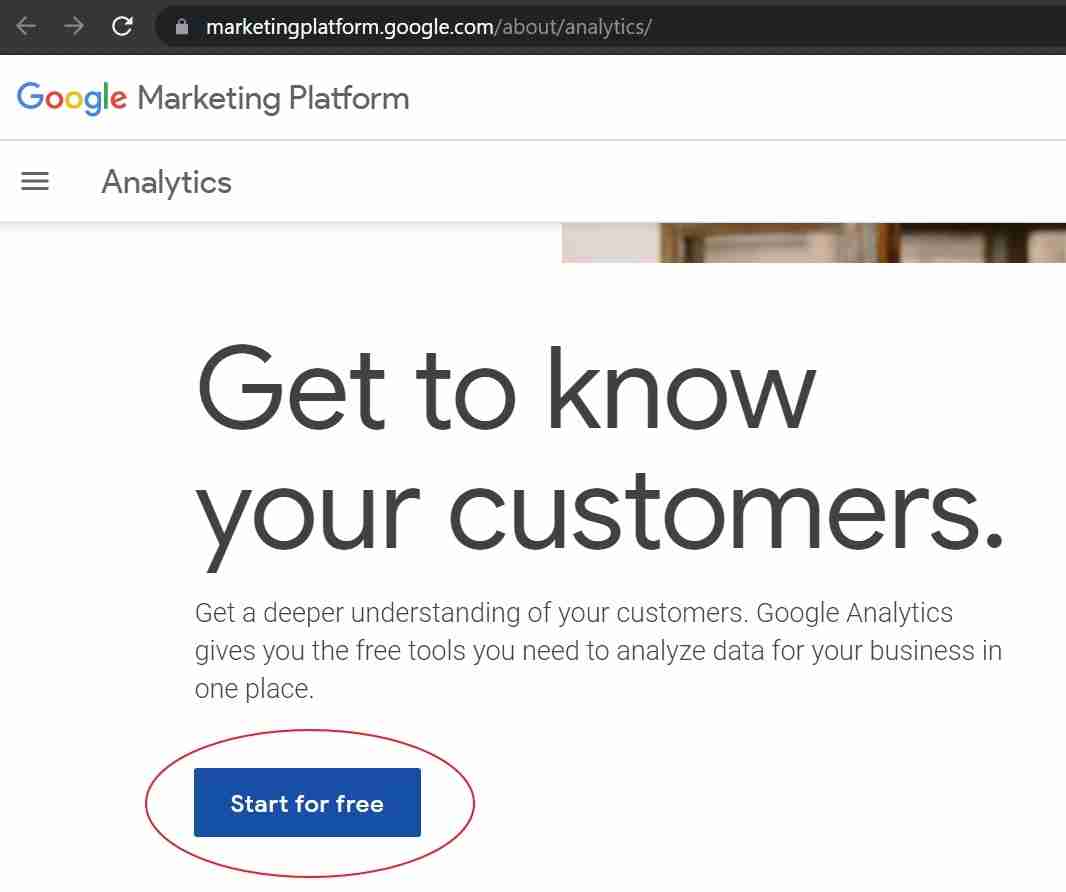Image resolution: width=1066 pixels, height=892 pixels.
Task: Click the /about/analytics/ path in the URL
Action: click(x=573, y=27)
